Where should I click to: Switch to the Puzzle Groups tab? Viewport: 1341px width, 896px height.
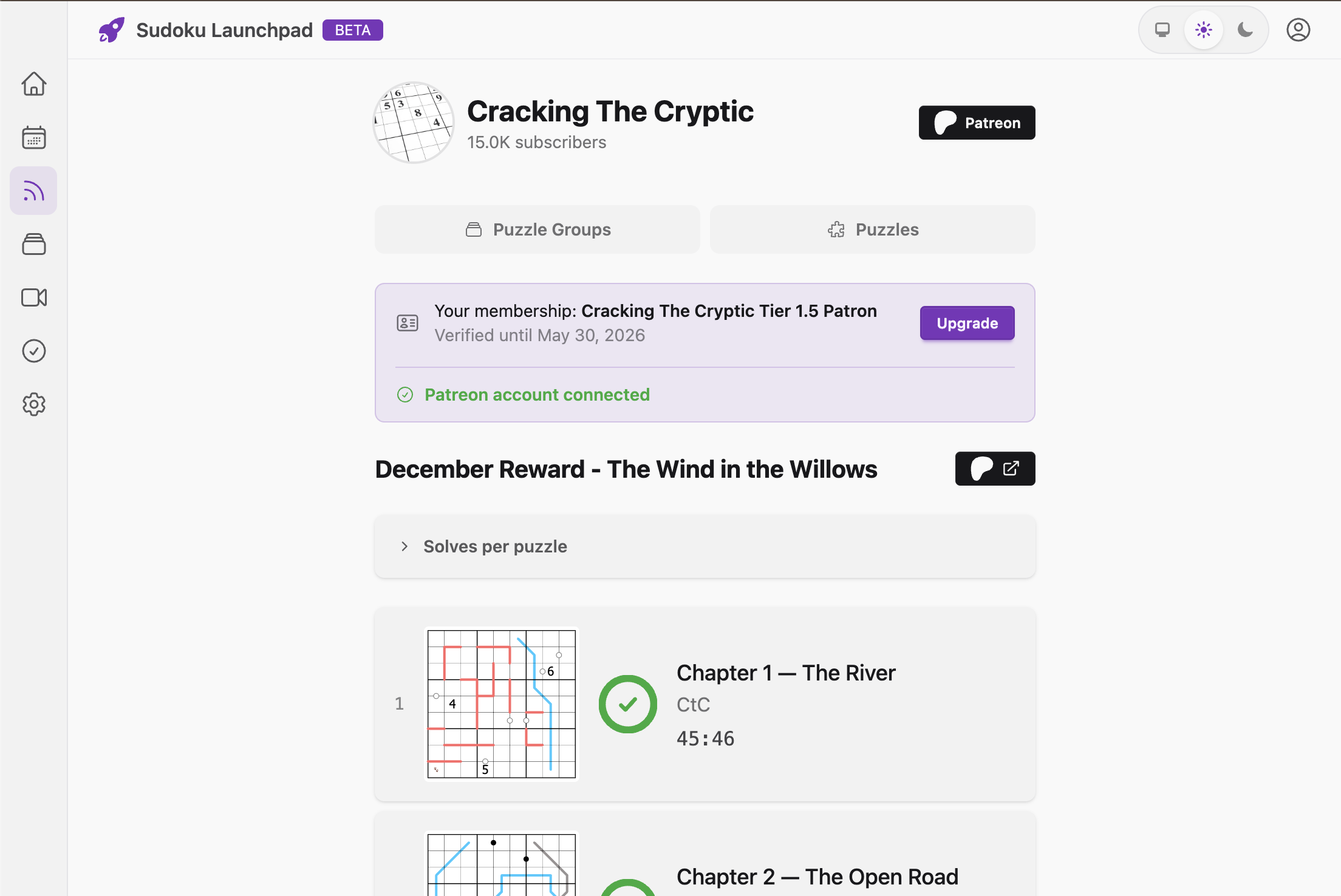tap(537, 229)
